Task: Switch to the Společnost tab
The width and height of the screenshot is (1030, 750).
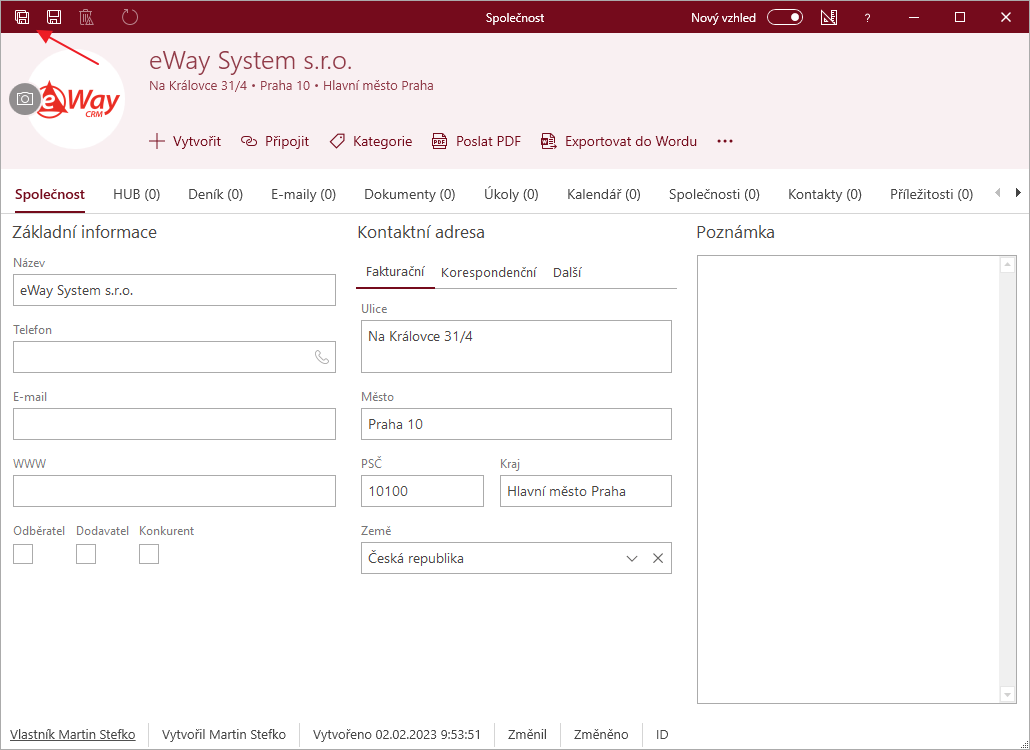Action: [50, 194]
